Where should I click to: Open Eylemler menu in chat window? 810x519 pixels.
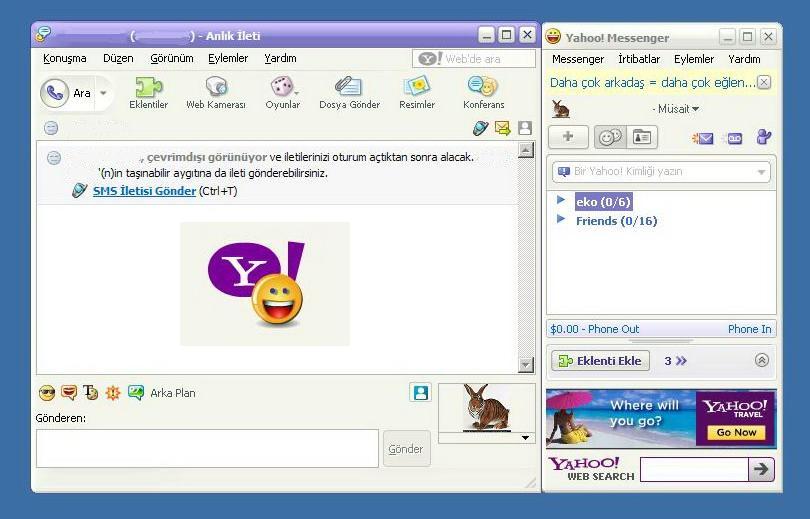point(228,58)
